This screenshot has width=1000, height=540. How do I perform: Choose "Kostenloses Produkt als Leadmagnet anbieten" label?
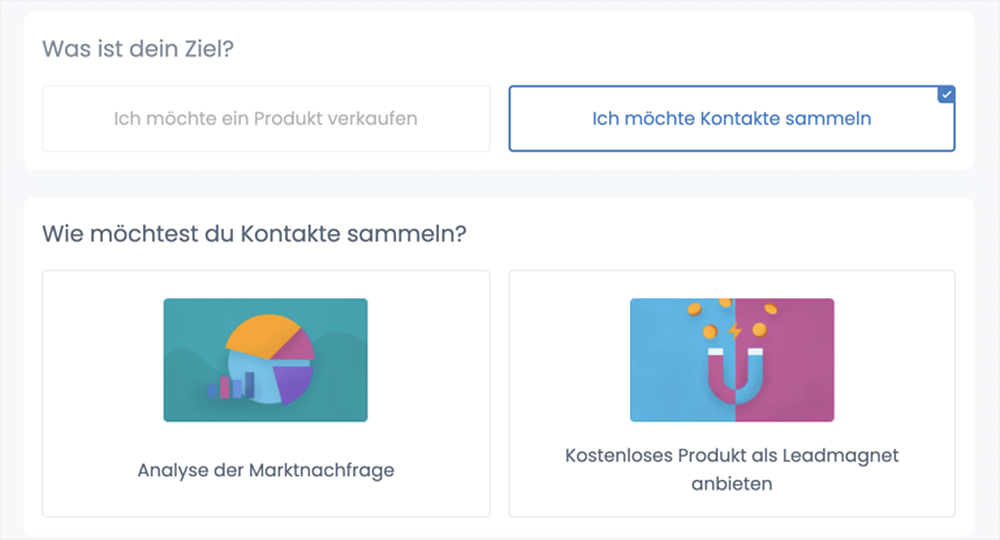(x=731, y=470)
